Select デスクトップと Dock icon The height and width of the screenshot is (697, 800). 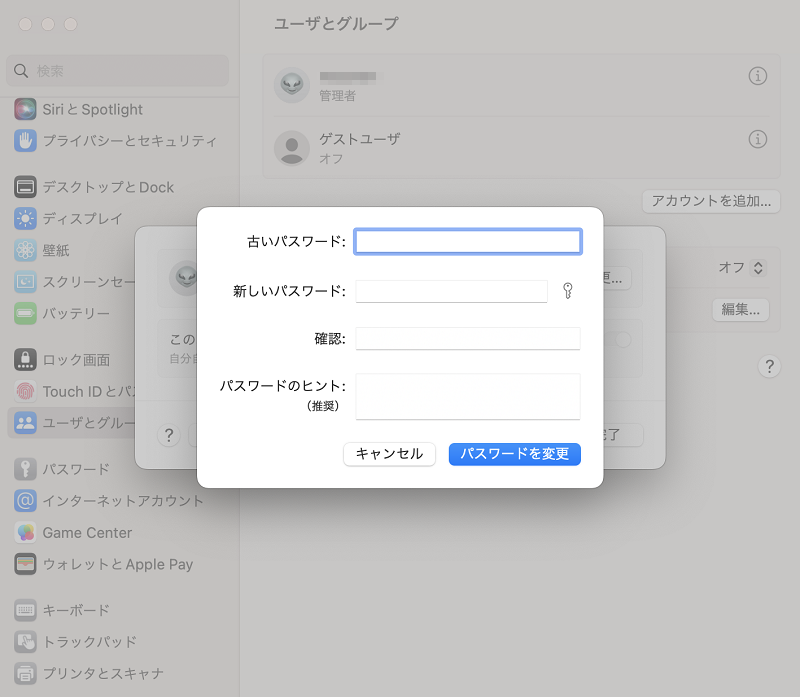25,187
